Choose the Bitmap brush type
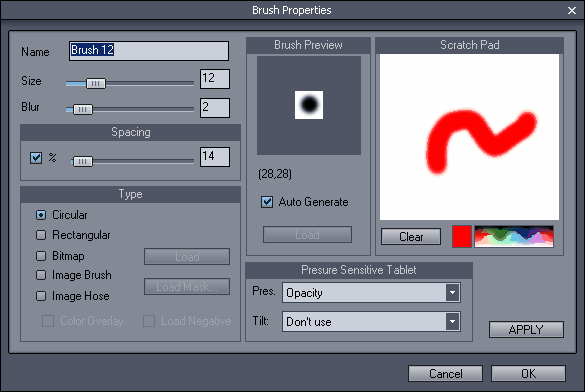Image resolution: width=585 pixels, height=392 pixels. [x=41, y=256]
